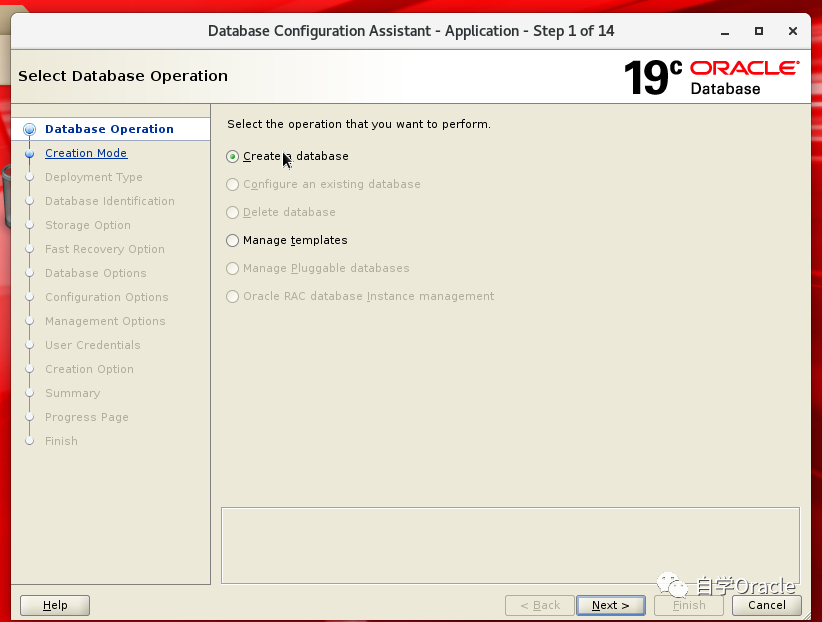Click inside the empty message text area
822x622 pixels.
pyautogui.click(x=511, y=545)
